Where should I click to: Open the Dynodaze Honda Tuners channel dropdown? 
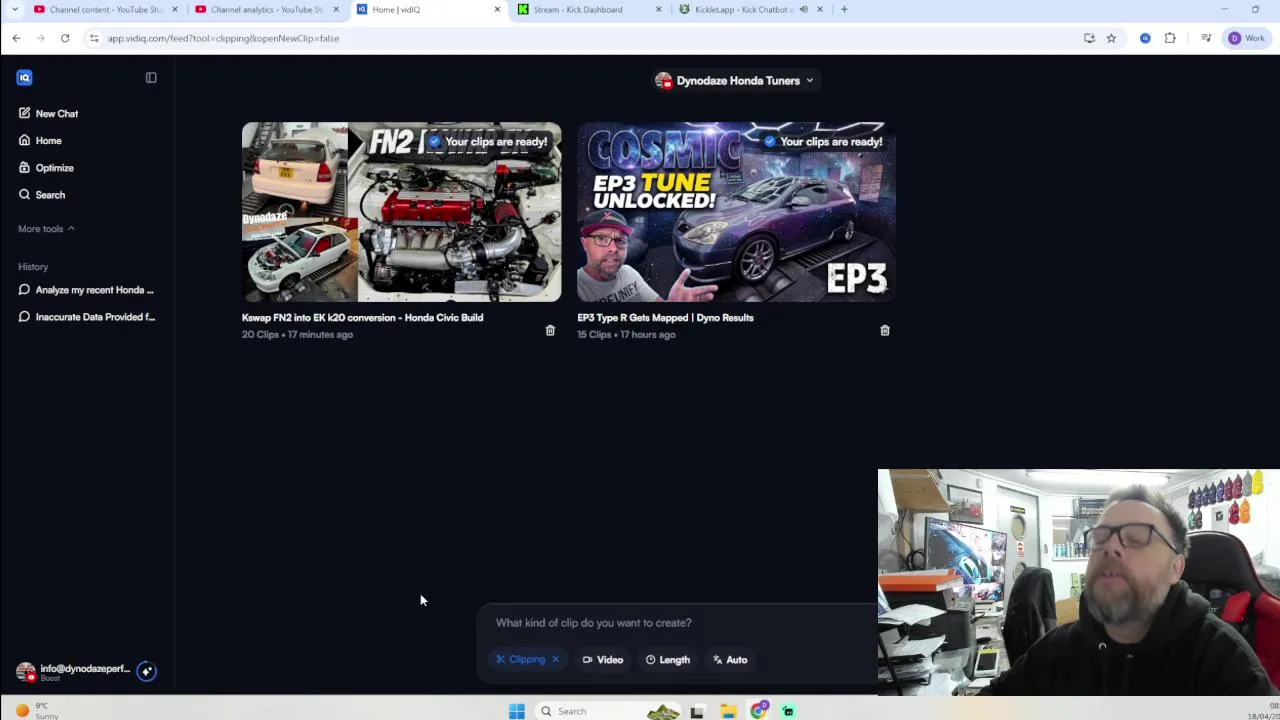click(734, 81)
